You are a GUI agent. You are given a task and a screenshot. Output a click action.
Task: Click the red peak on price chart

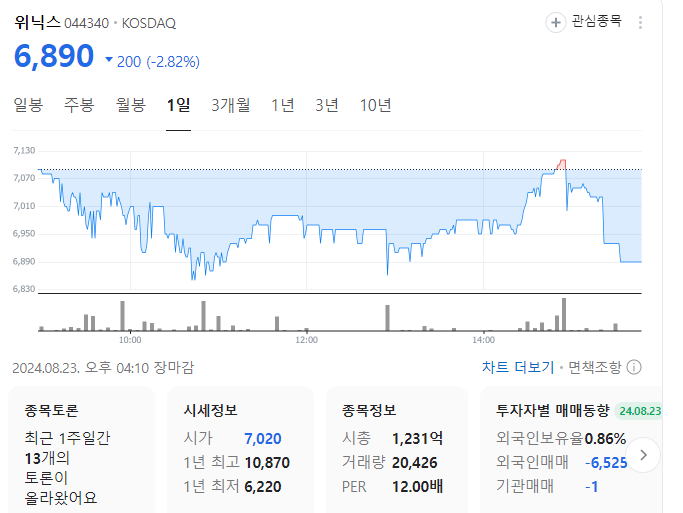coord(562,164)
